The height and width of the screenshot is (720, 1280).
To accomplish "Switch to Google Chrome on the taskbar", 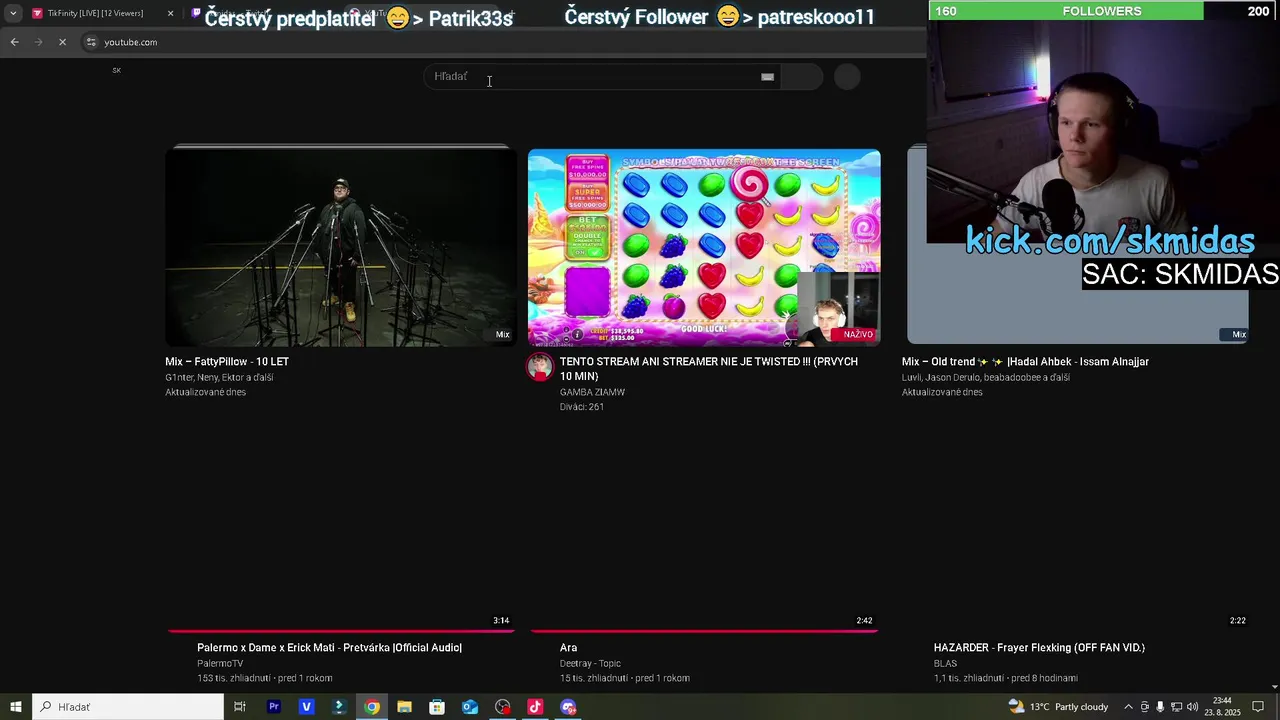I will click(371, 707).
